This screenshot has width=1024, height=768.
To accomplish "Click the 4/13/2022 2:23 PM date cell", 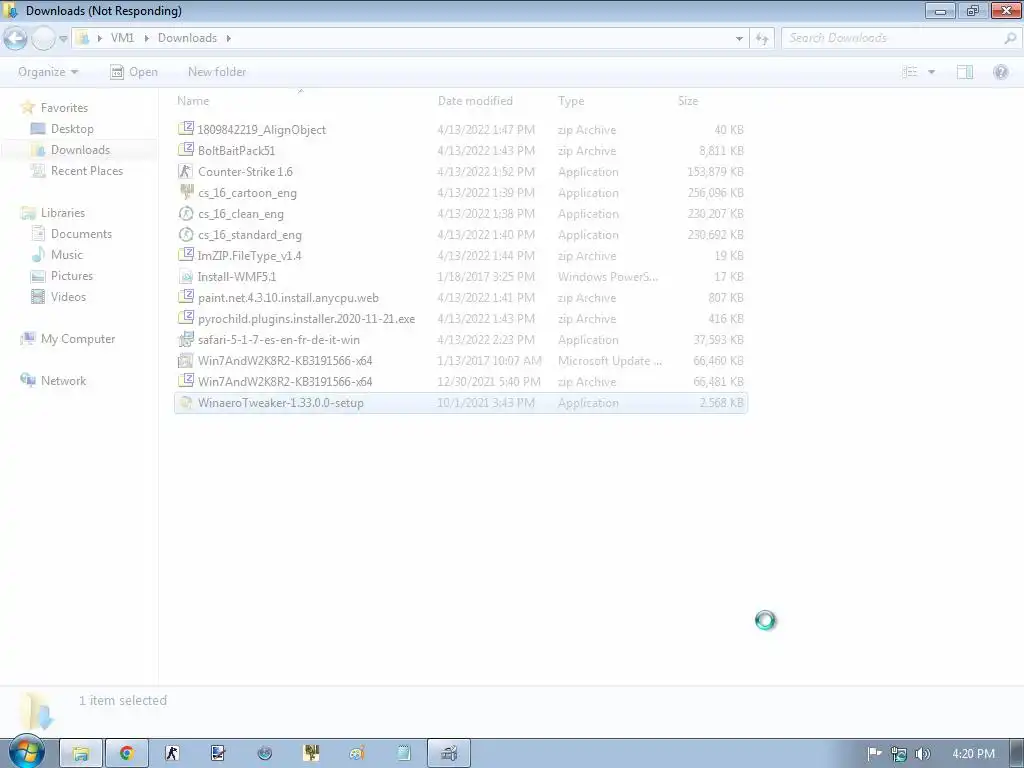I will (486, 340).
